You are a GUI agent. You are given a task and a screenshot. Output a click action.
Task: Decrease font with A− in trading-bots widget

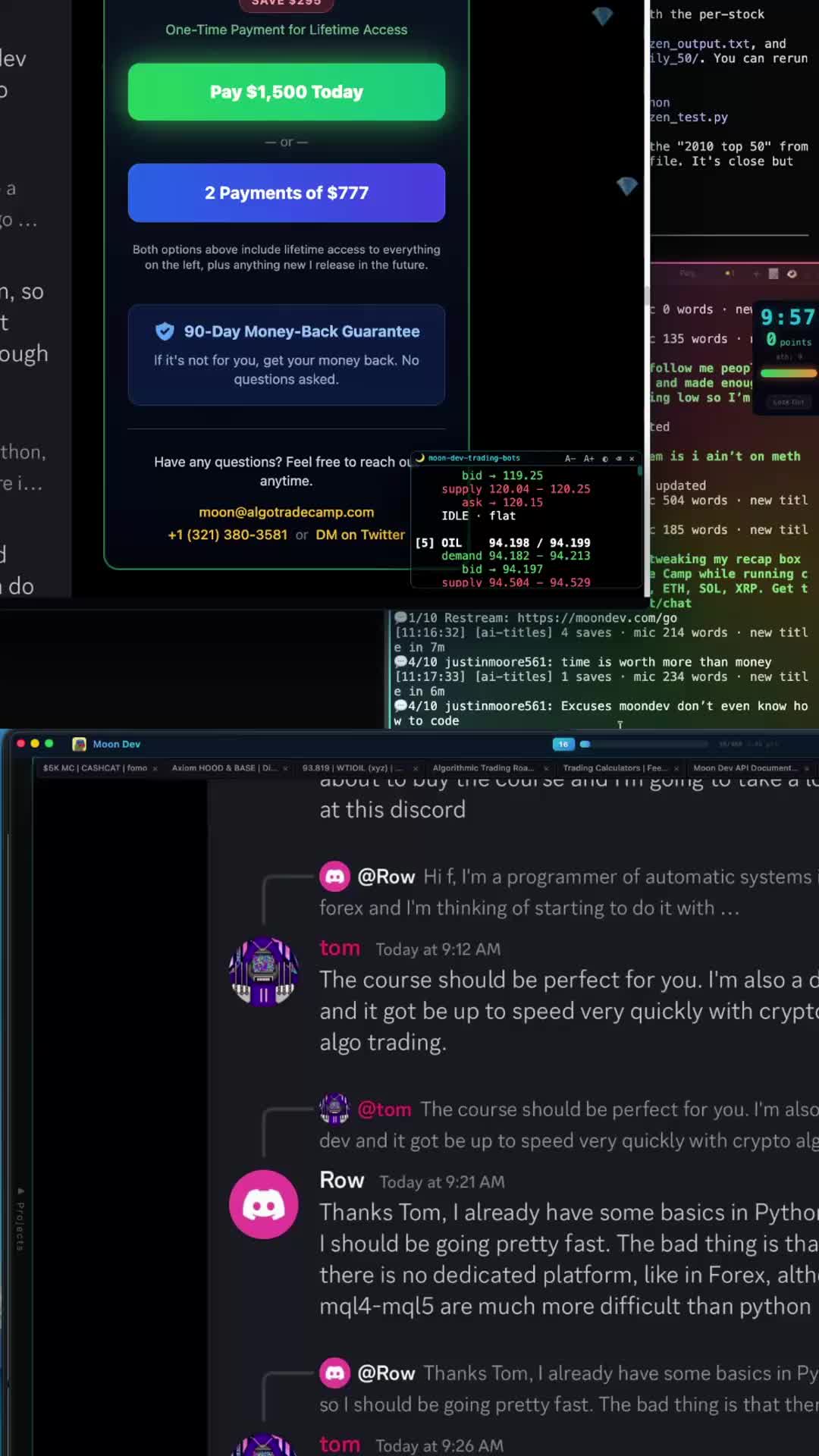click(570, 458)
